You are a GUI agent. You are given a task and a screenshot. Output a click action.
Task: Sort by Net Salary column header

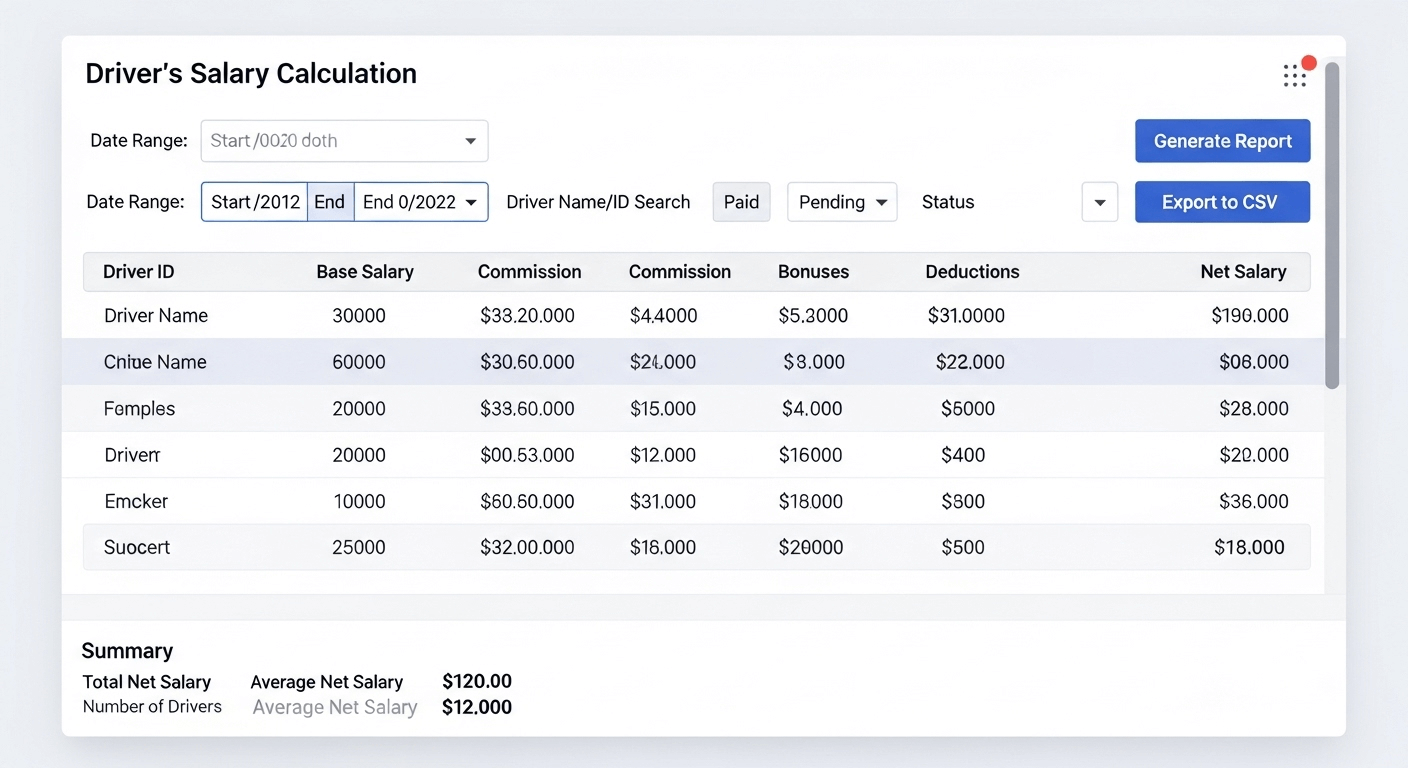(1243, 272)
